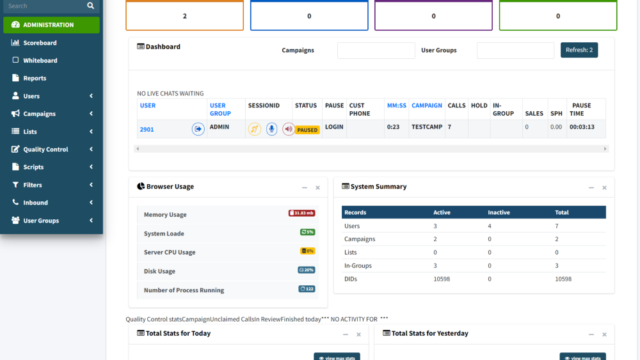Click scrollbar right arrow under agent table

coord(605,149)
